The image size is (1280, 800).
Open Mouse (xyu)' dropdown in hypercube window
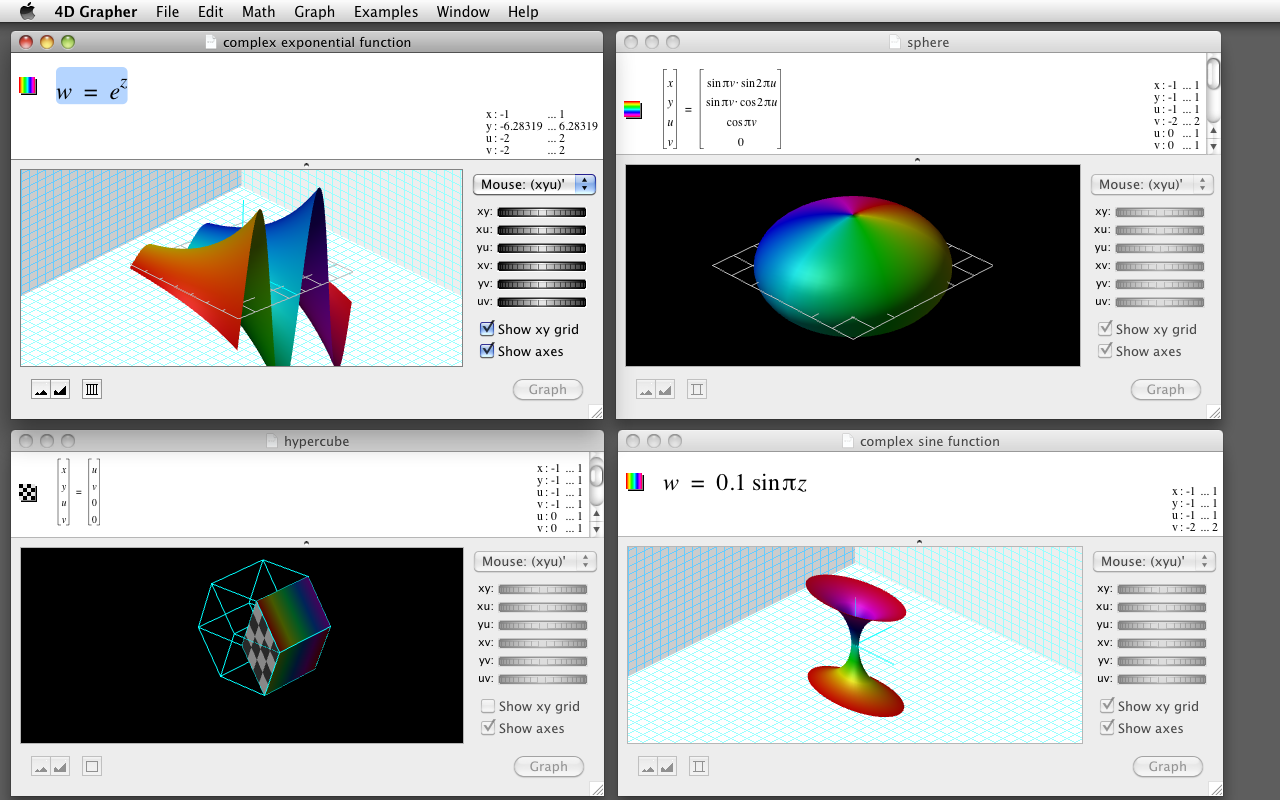click(535, 561)
